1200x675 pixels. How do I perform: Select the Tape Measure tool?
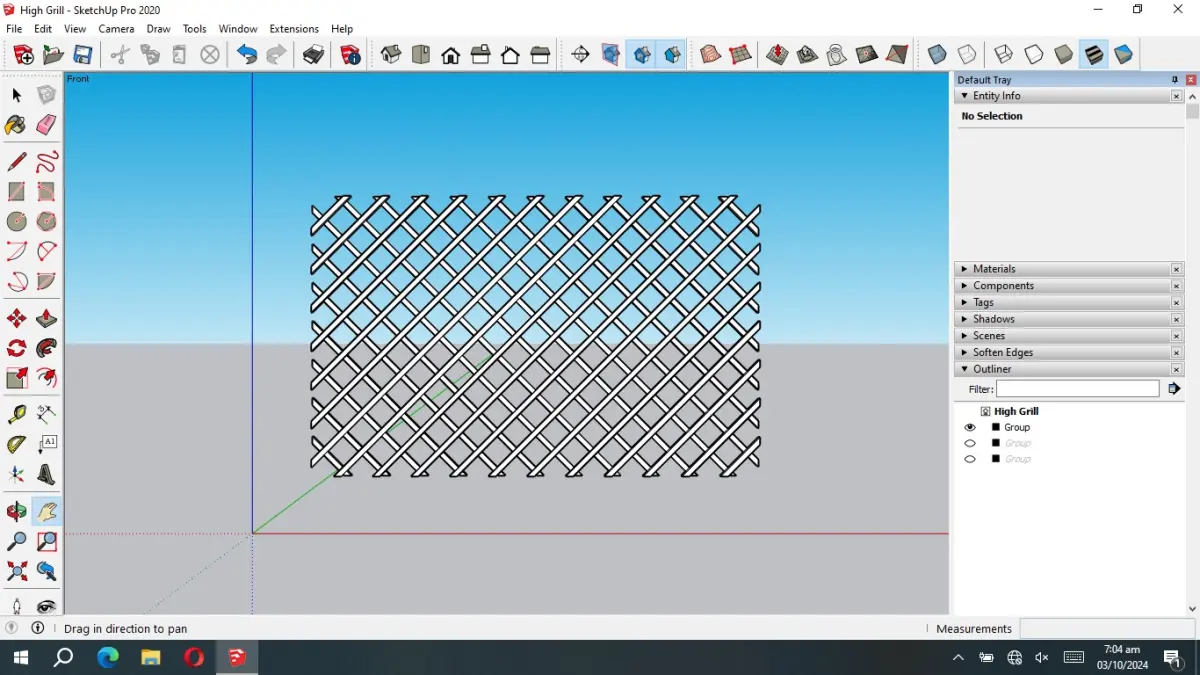click(x=16, y=414)
